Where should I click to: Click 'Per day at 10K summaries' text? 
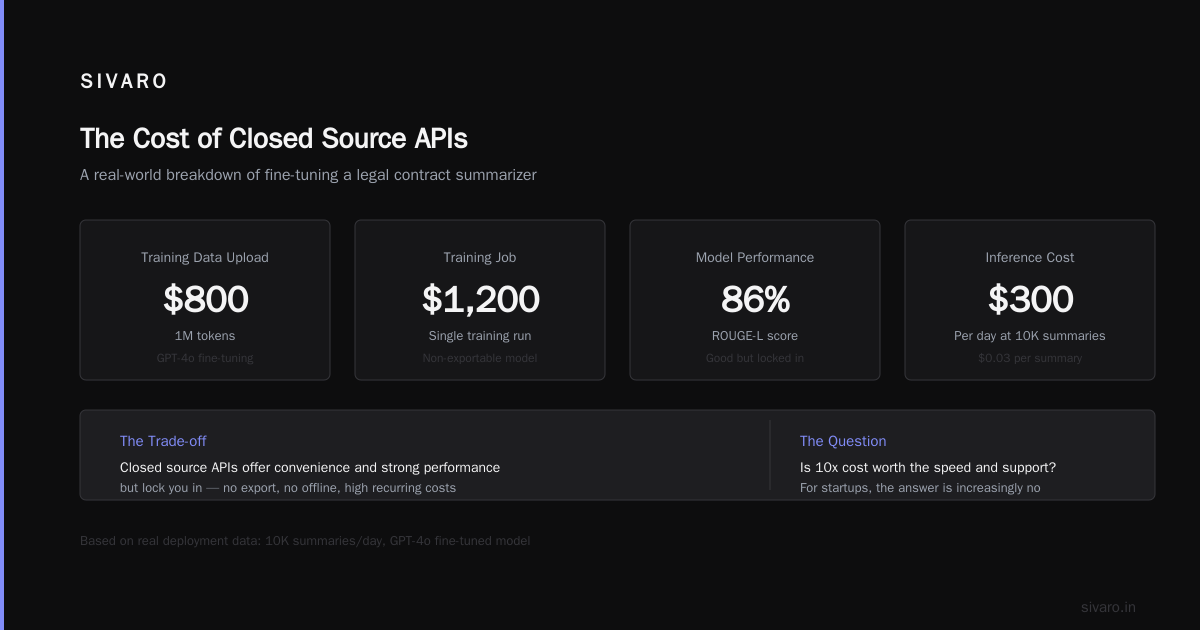click(1030, 336)
